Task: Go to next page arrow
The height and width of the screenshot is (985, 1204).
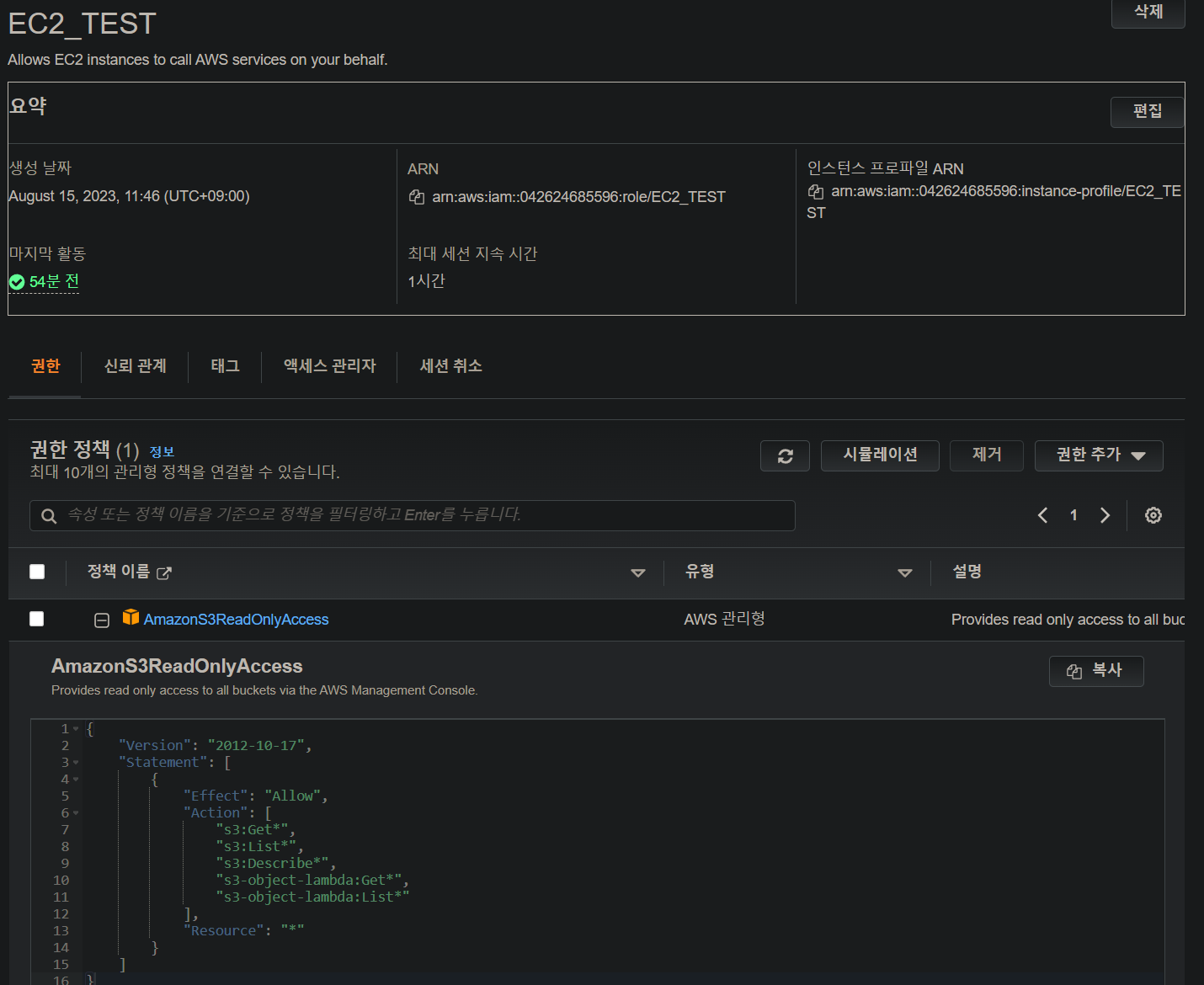Action: [x=1105, y=515]
